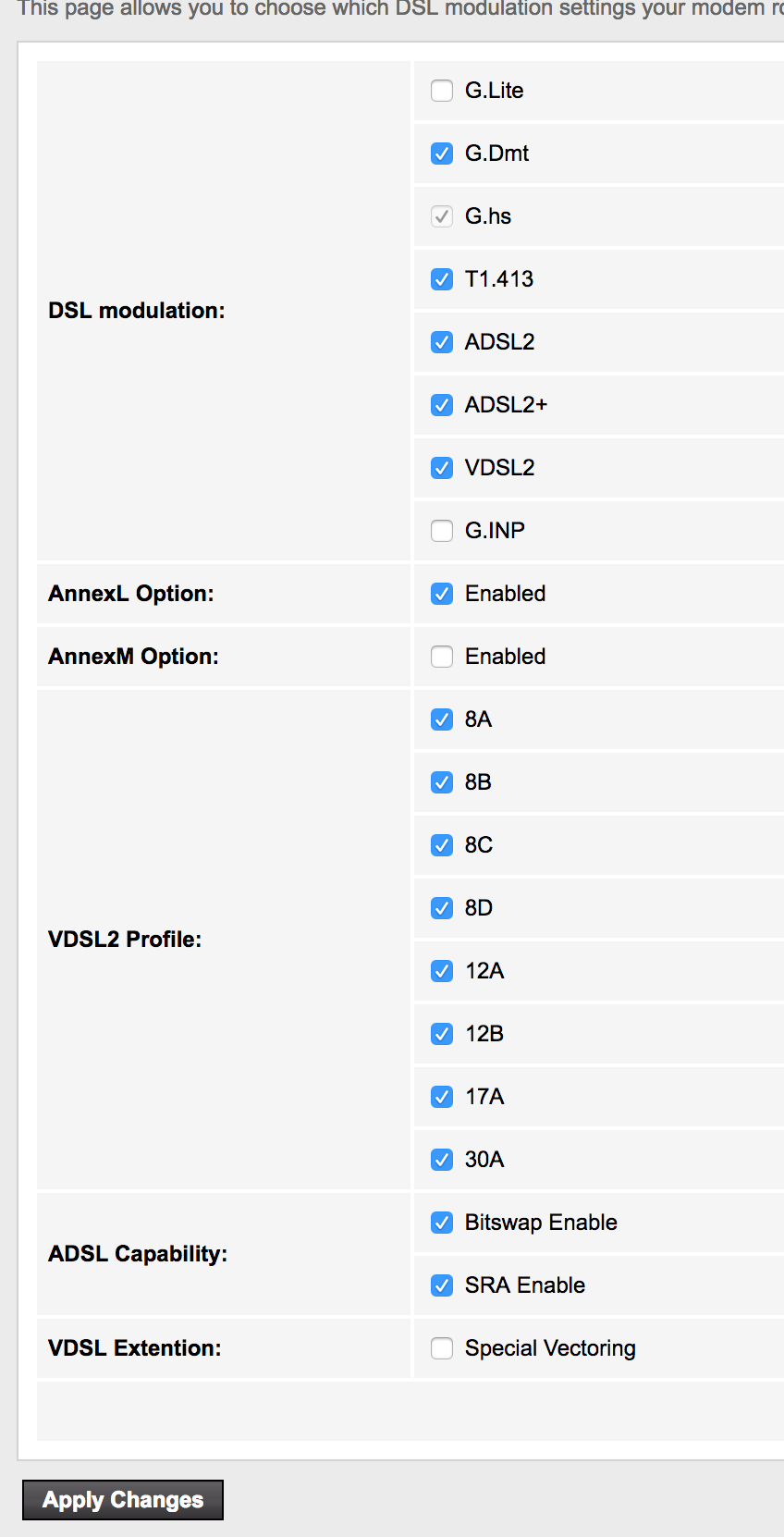Turn off Bitswap Enable checkbox
Viewport: 784px width, 1537px height.
442,1223
